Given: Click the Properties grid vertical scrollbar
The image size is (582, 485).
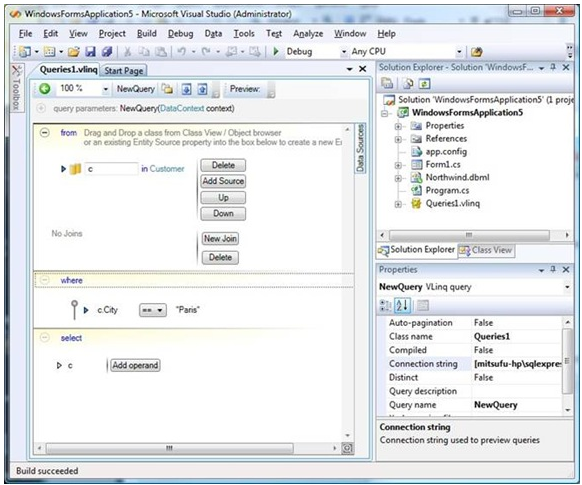Looking at the screenshot, I should [x=567, y=361].
